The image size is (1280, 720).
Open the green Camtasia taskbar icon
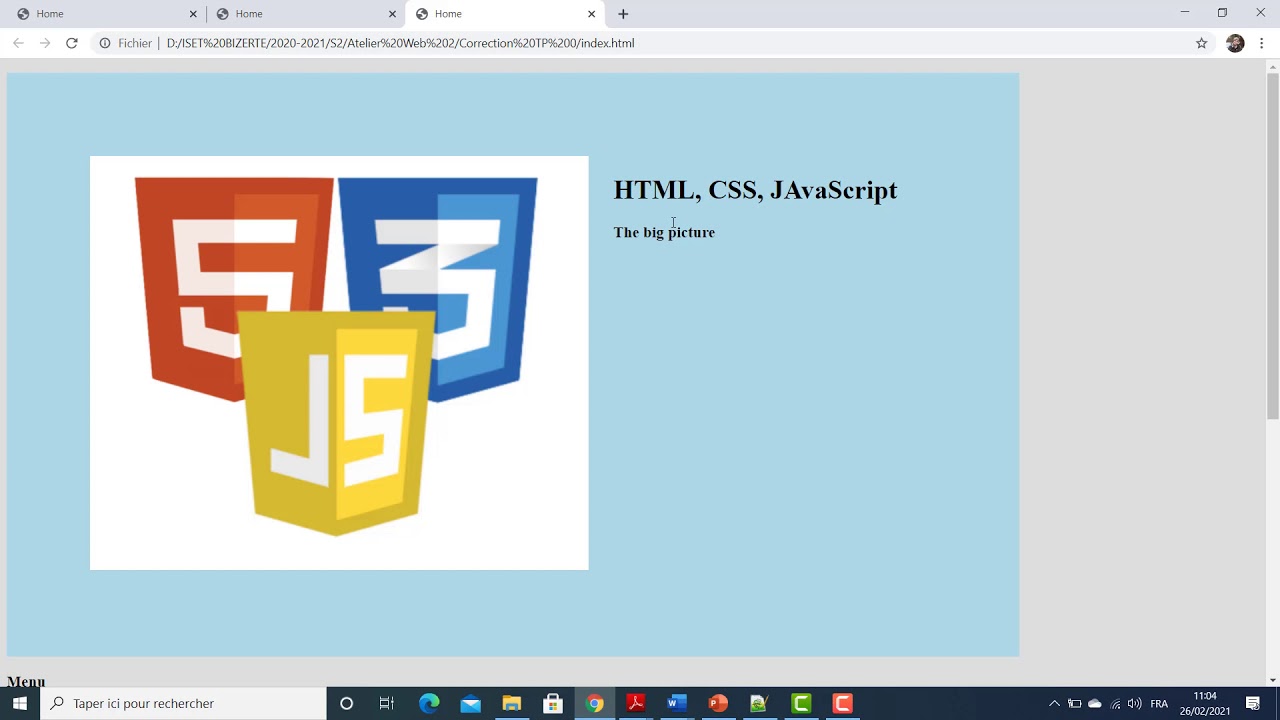(801, 703)
